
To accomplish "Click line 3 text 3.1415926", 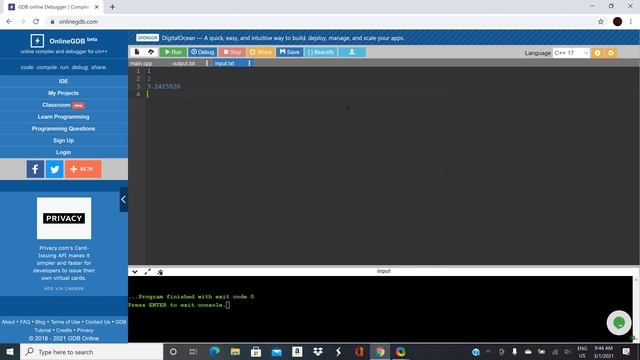I will [x=164, y=87].
